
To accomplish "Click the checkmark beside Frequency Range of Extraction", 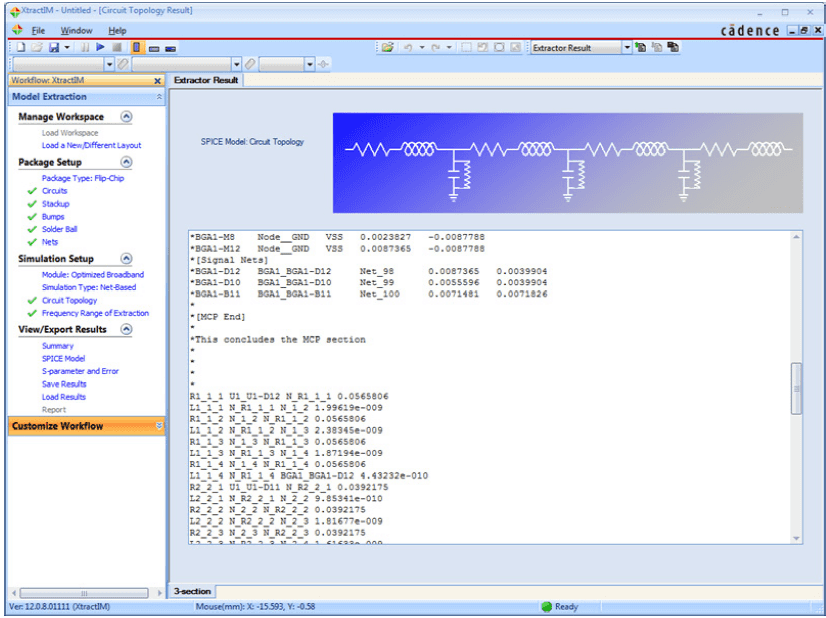I will pyautogui.click(x=32, y=313).
